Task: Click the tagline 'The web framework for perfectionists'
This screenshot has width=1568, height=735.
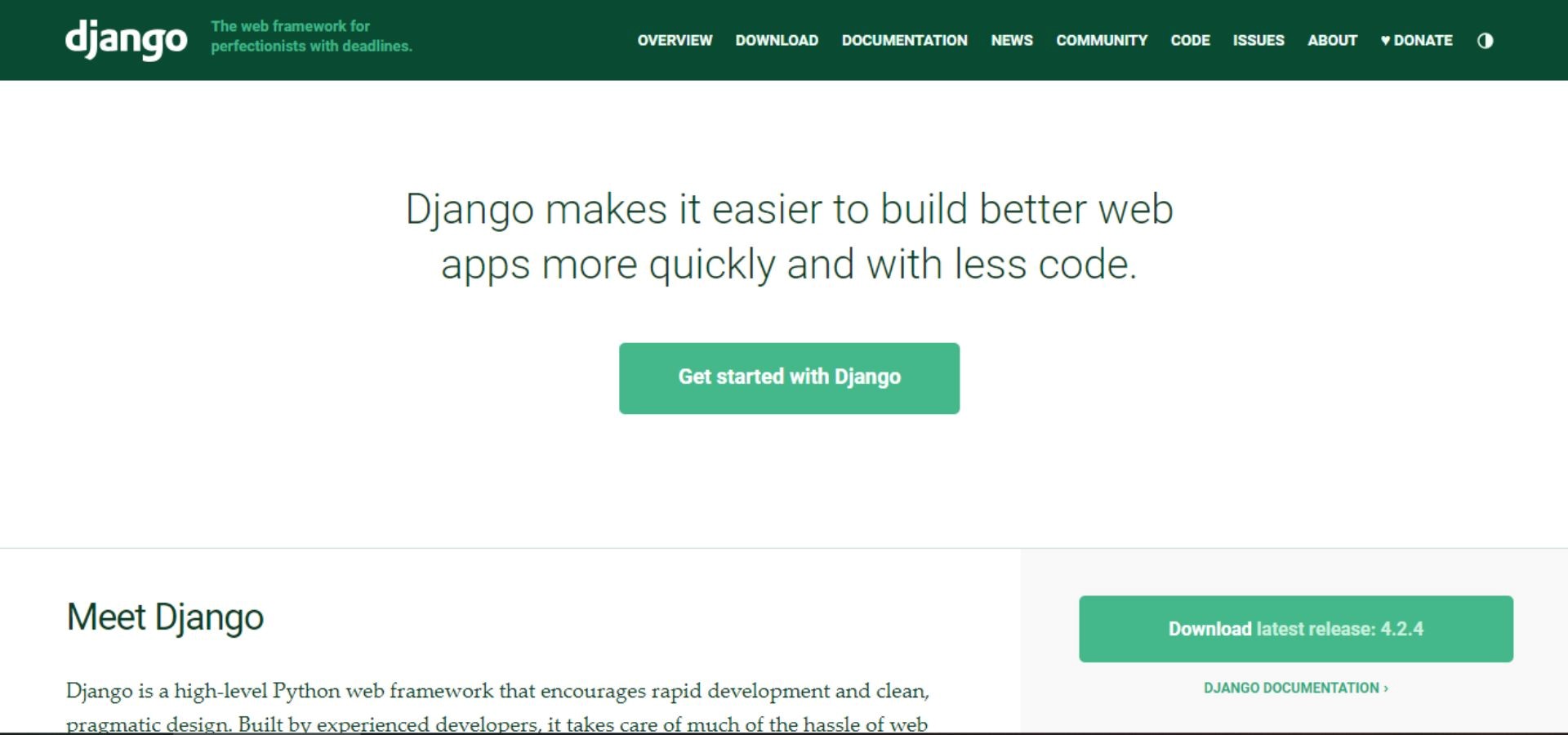Action: 311,36
